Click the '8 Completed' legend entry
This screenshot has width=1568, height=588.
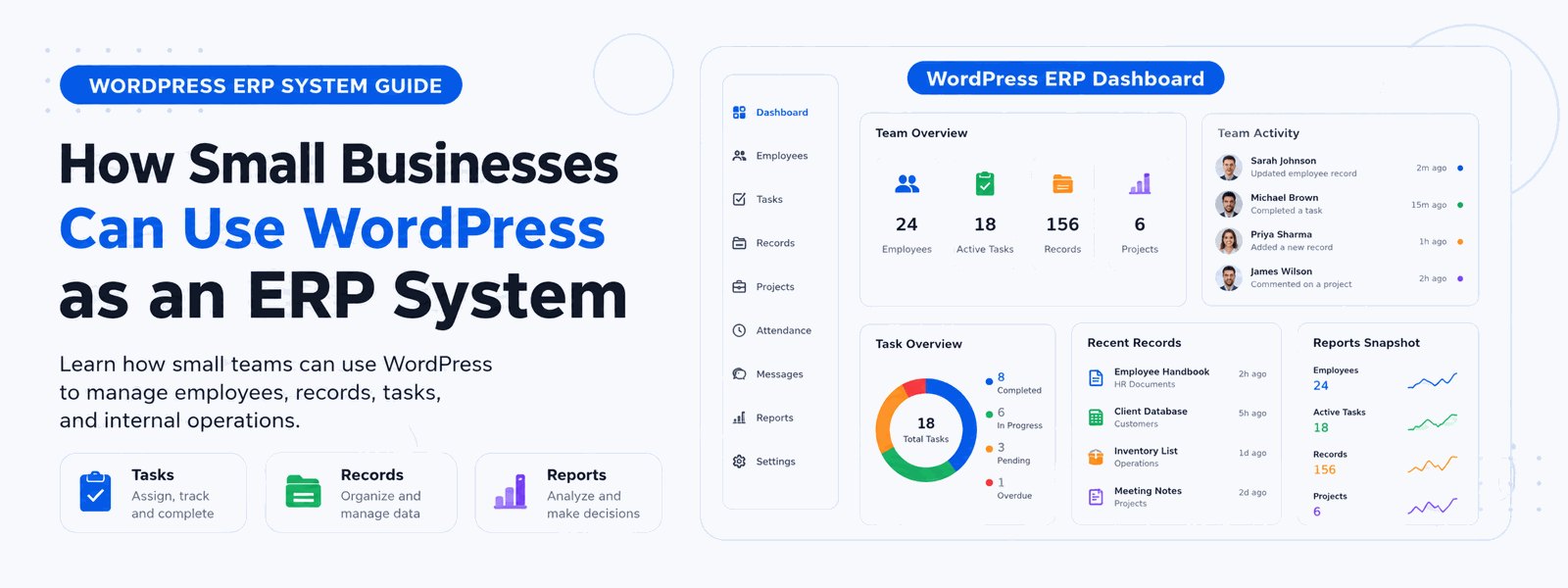[1014, 383]
